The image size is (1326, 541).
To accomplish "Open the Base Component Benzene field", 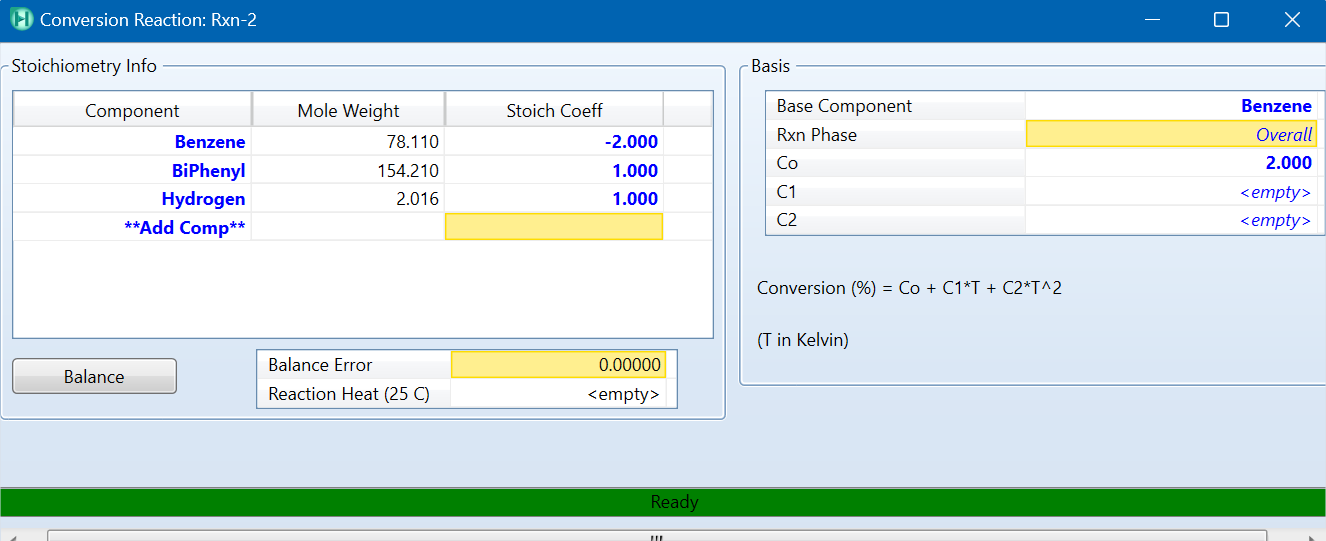I will (x=1171, y=105).
